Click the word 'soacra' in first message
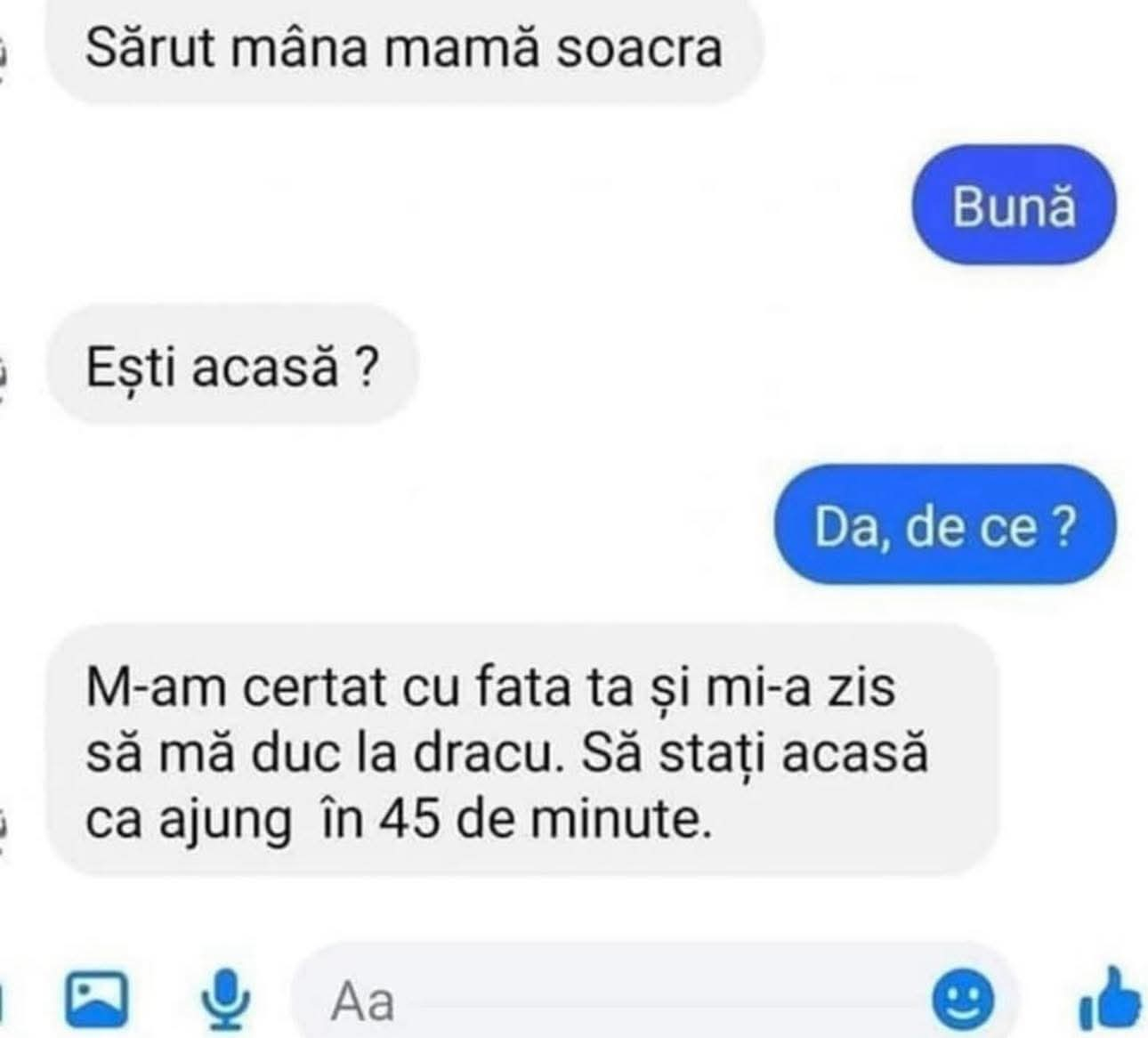 (x=639, y=50)
